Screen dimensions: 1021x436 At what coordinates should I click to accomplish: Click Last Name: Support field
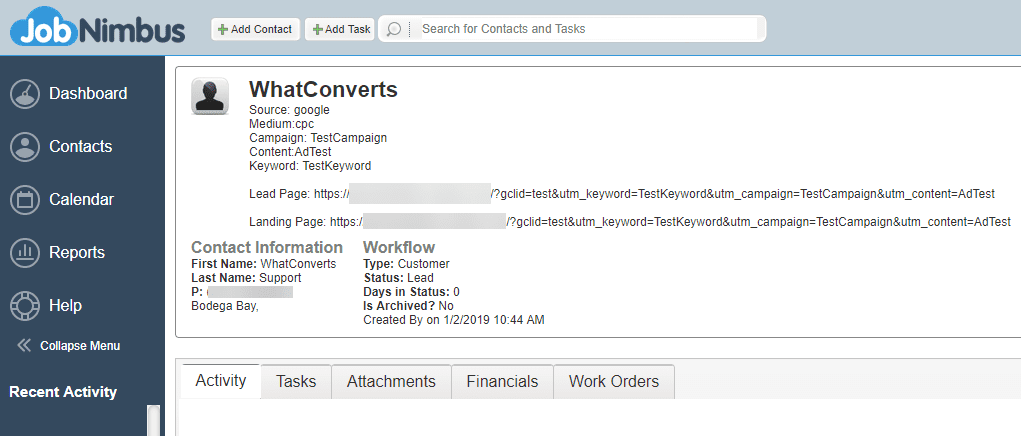(x=246, y=278)
